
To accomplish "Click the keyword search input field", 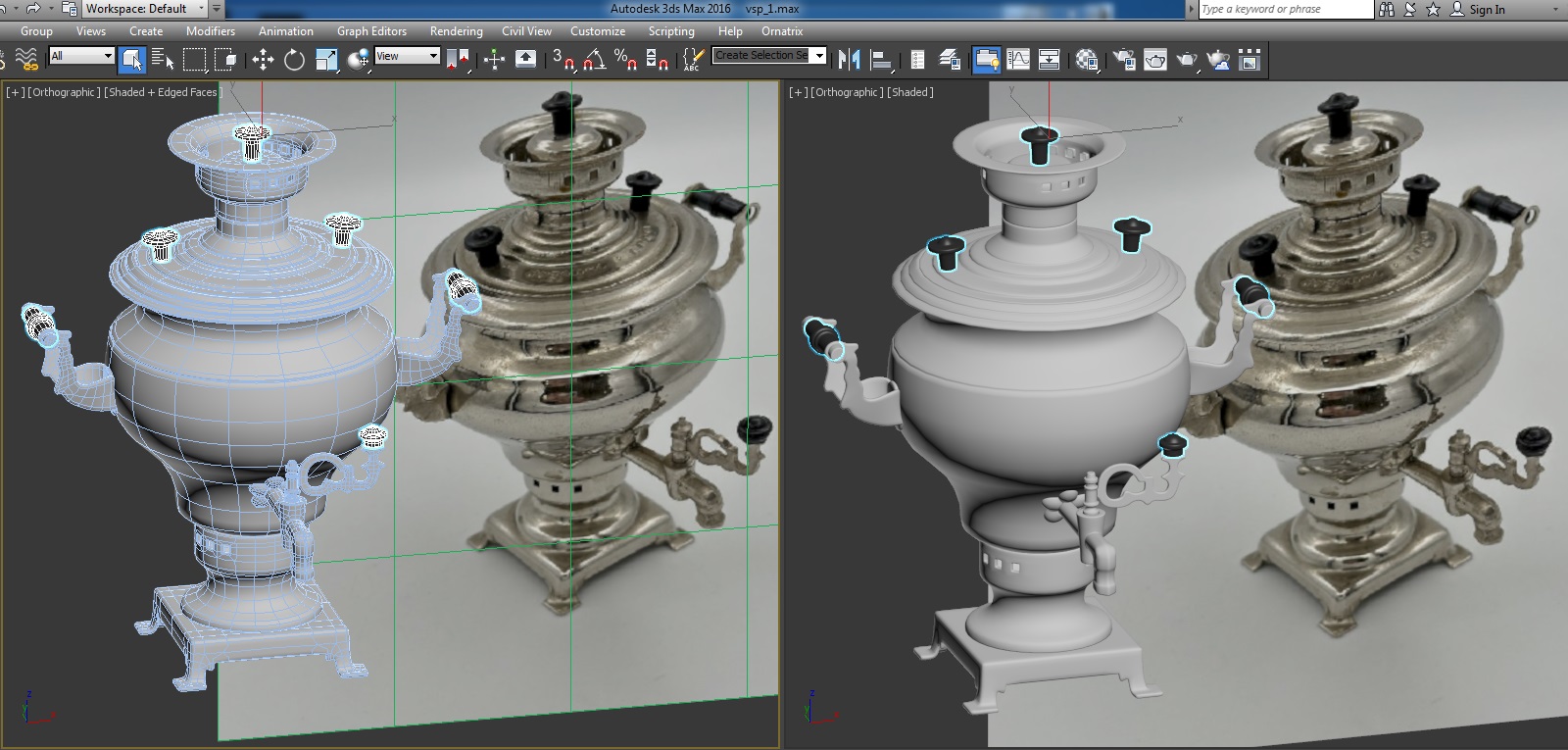I will tap(1285, 9).
